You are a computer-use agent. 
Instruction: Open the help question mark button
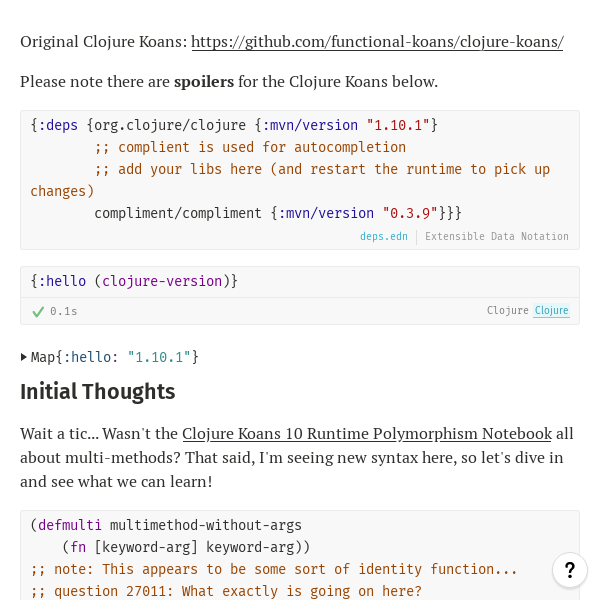click(570, 570)
